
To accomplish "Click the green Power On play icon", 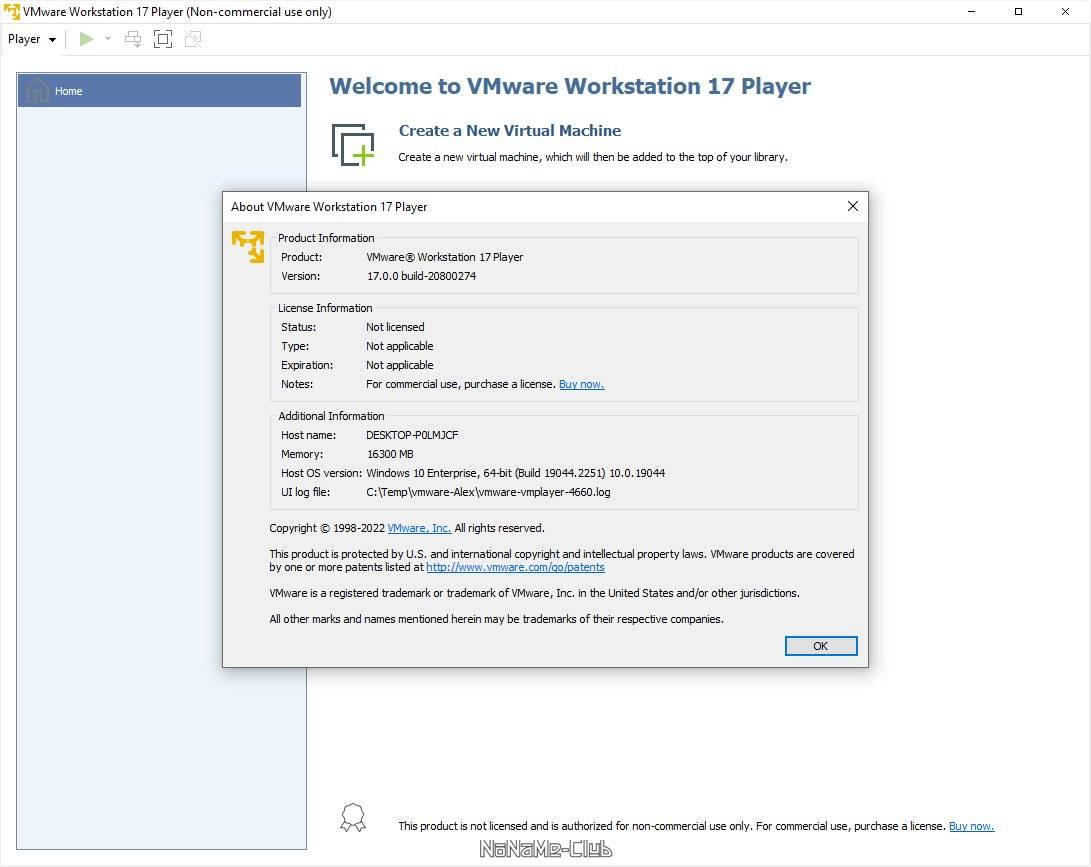I will [86, 39].
